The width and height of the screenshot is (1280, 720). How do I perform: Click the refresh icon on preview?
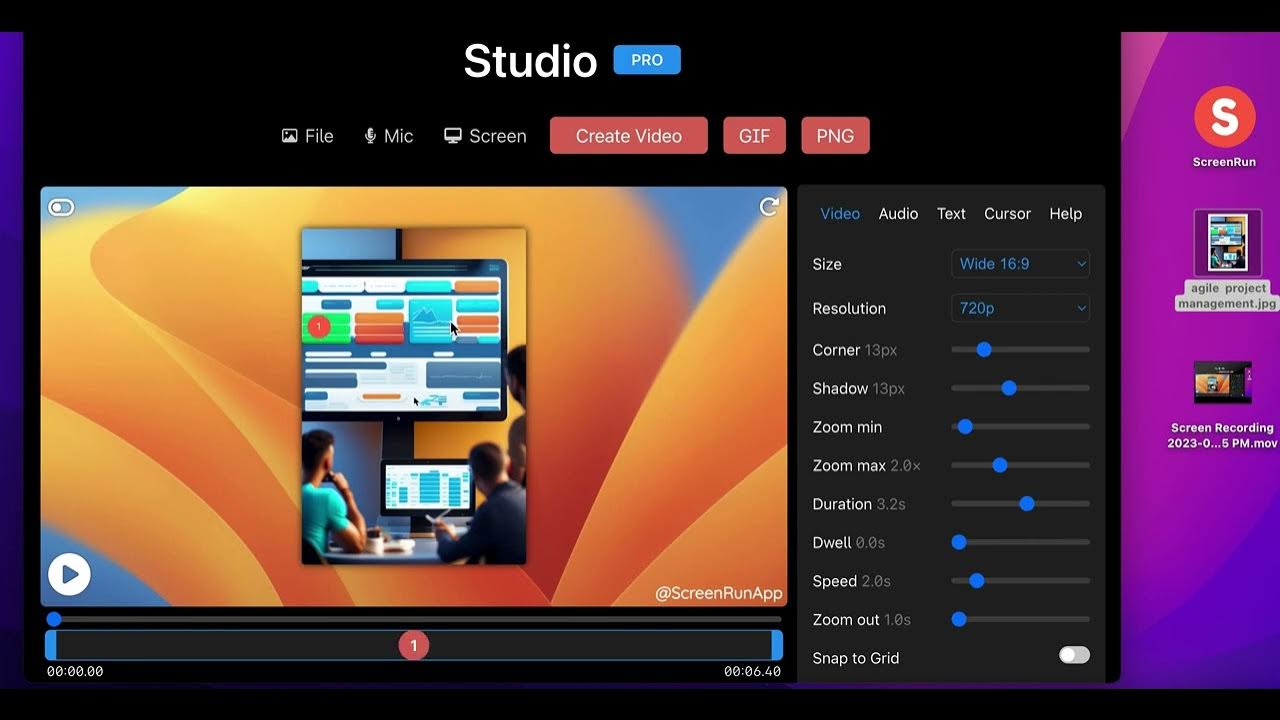[769, 207]
